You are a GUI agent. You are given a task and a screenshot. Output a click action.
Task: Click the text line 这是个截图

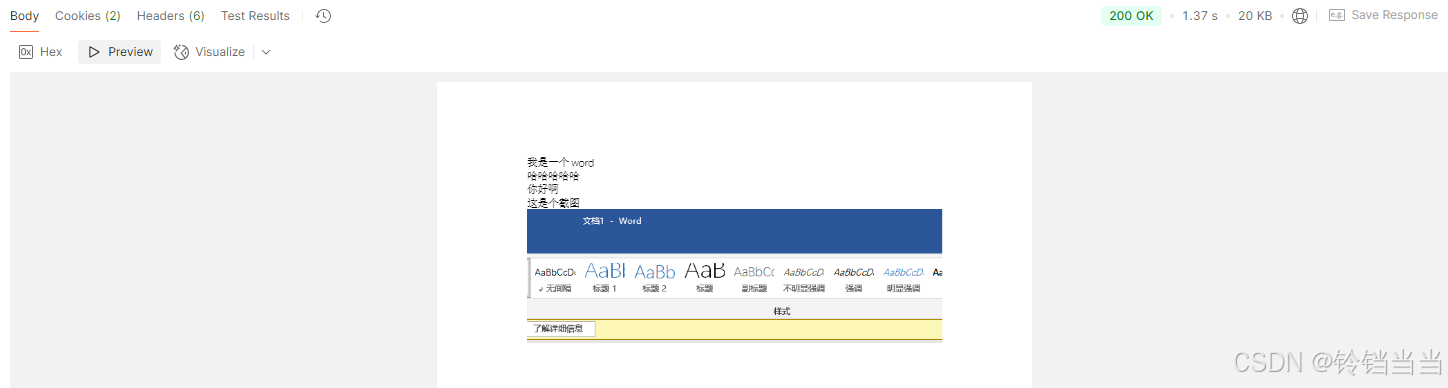tap(553, 203)
